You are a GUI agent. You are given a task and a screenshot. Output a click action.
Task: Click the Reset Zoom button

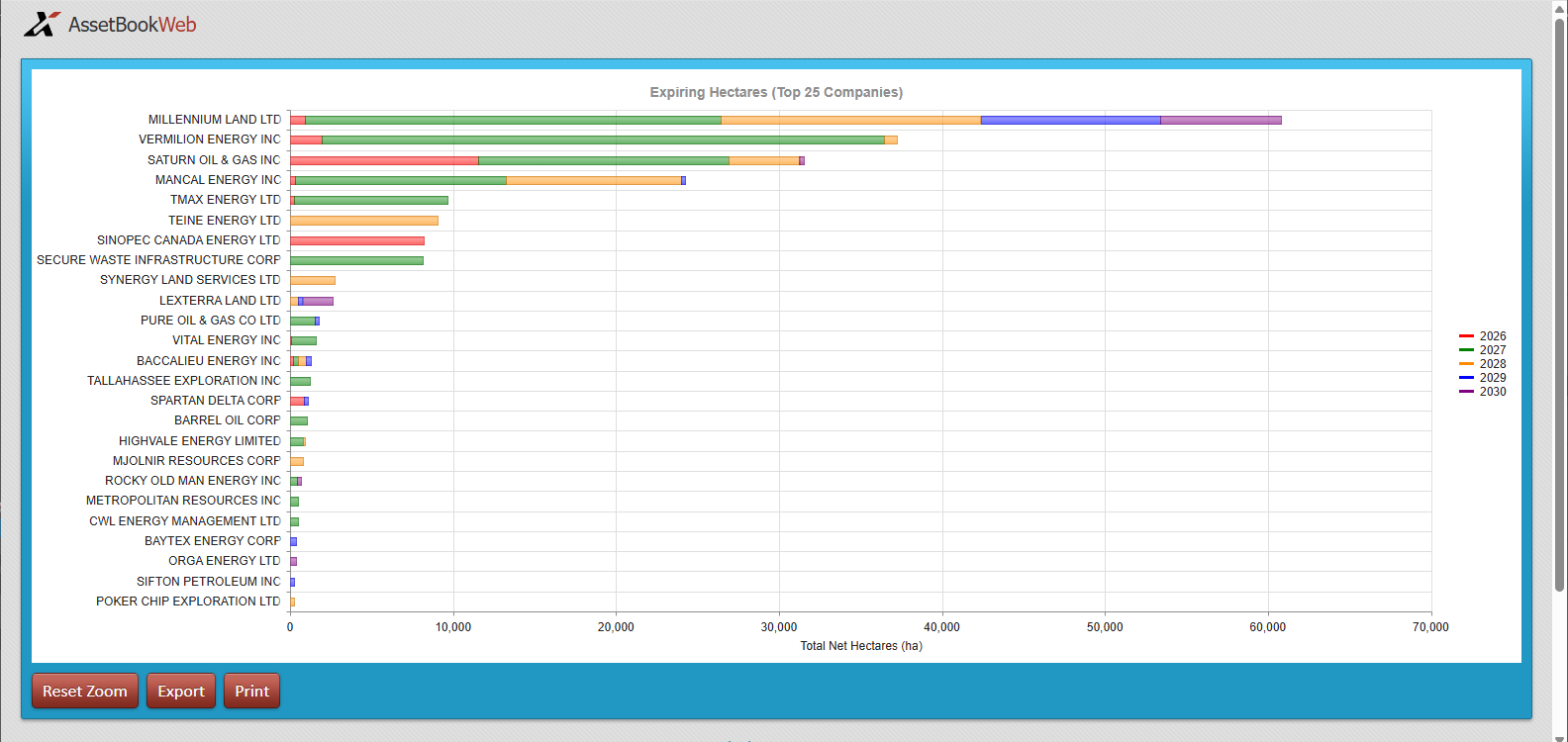[85, 691]
